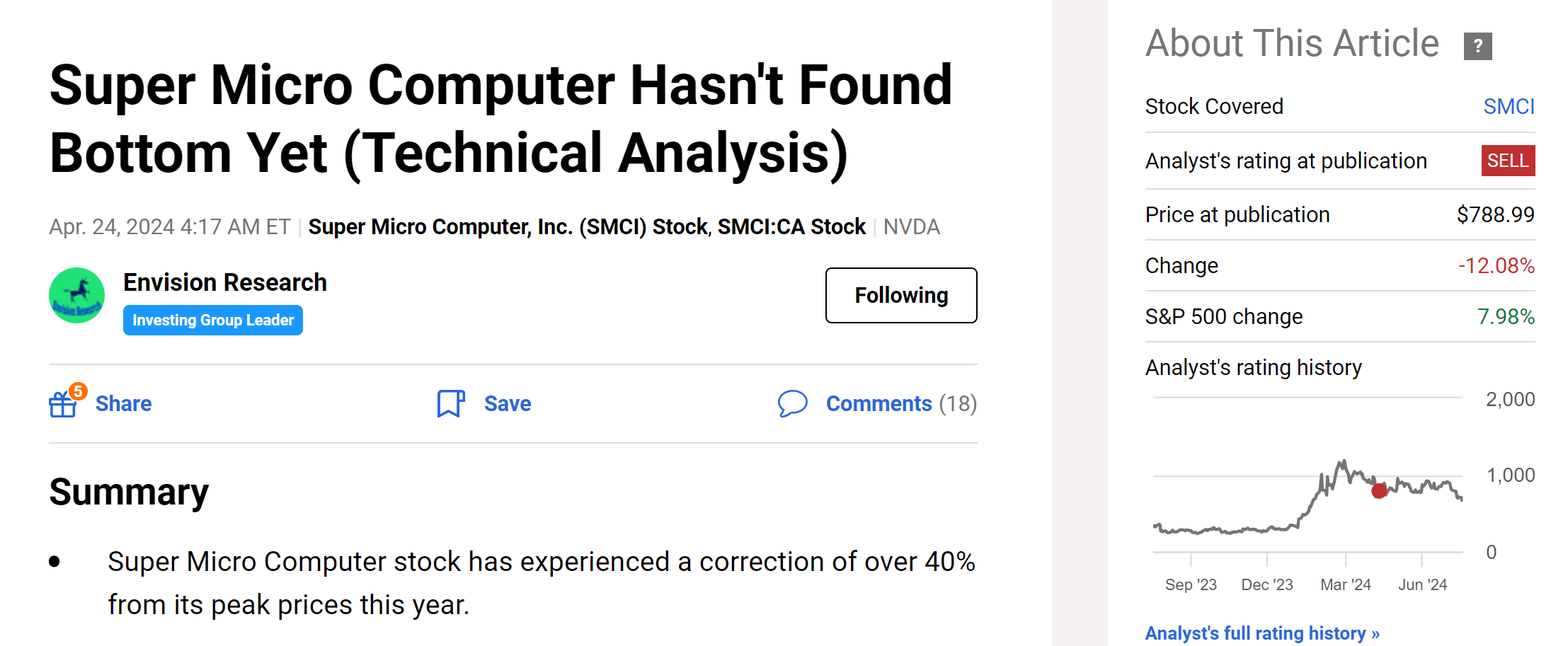Click the Investing Group Leader badge
Viewport: 1568px width, 646px height.
pyautogui.click(x=212, y=320)
